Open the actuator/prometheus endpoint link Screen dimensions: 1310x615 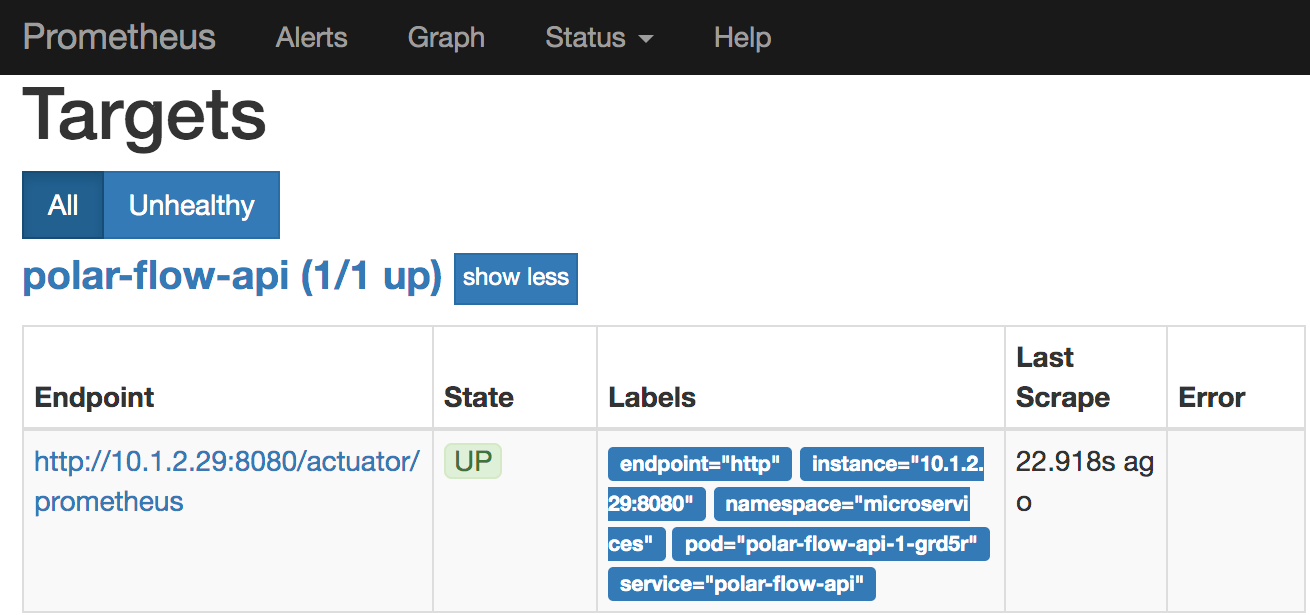pos(227,481)
